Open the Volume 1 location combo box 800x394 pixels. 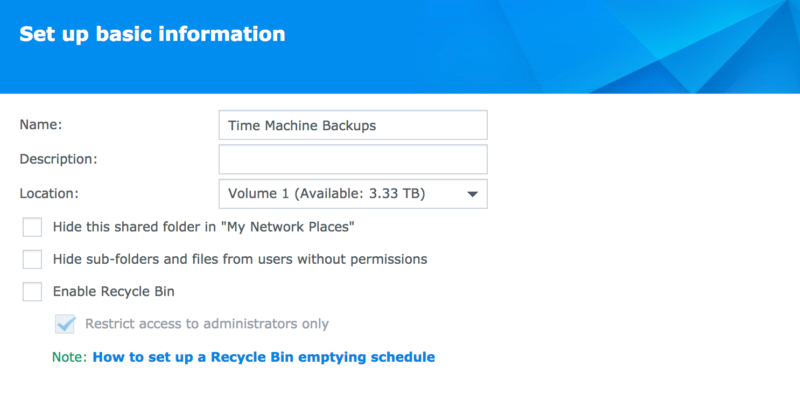353,194
